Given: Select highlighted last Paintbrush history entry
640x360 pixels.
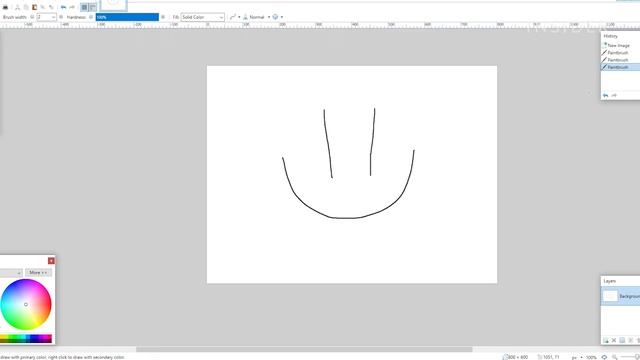Looking at the screenshot, I should [620, 67].
